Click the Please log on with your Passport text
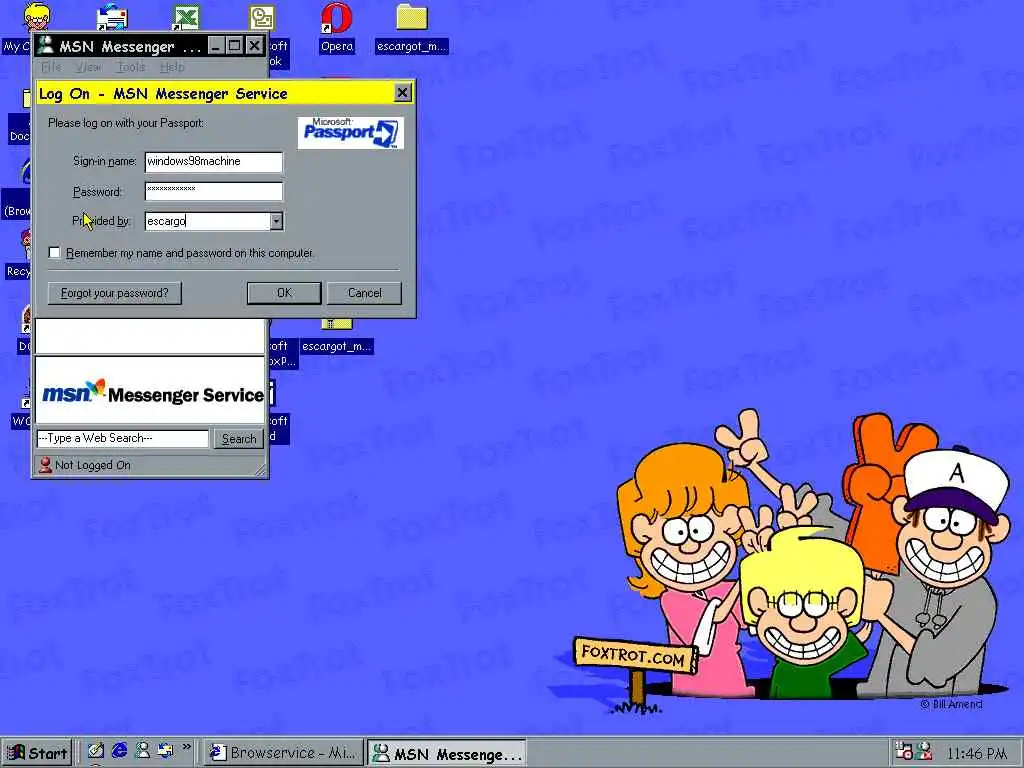 click(125, 123)
